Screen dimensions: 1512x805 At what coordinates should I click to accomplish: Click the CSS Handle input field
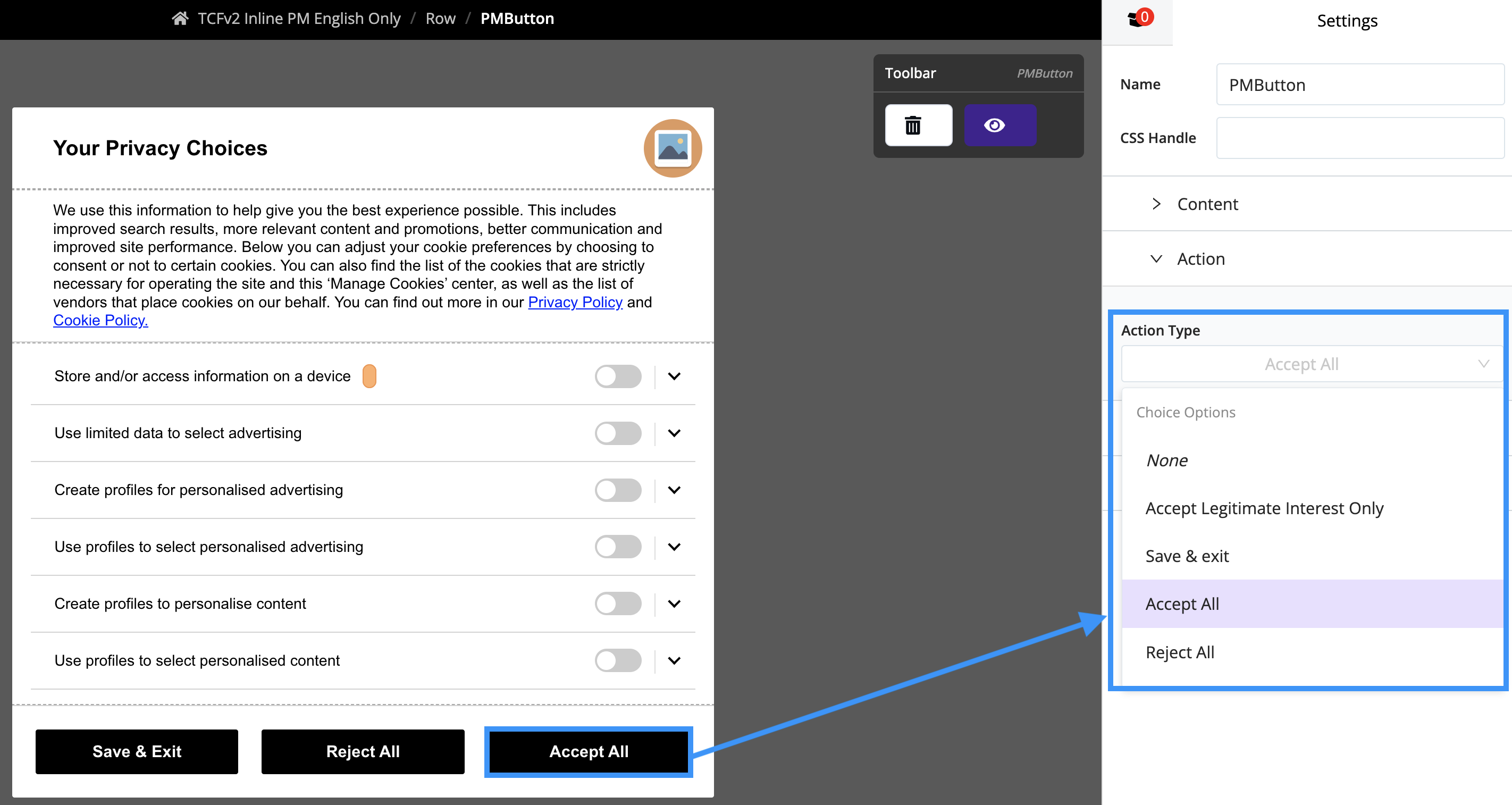[1360, 138]
